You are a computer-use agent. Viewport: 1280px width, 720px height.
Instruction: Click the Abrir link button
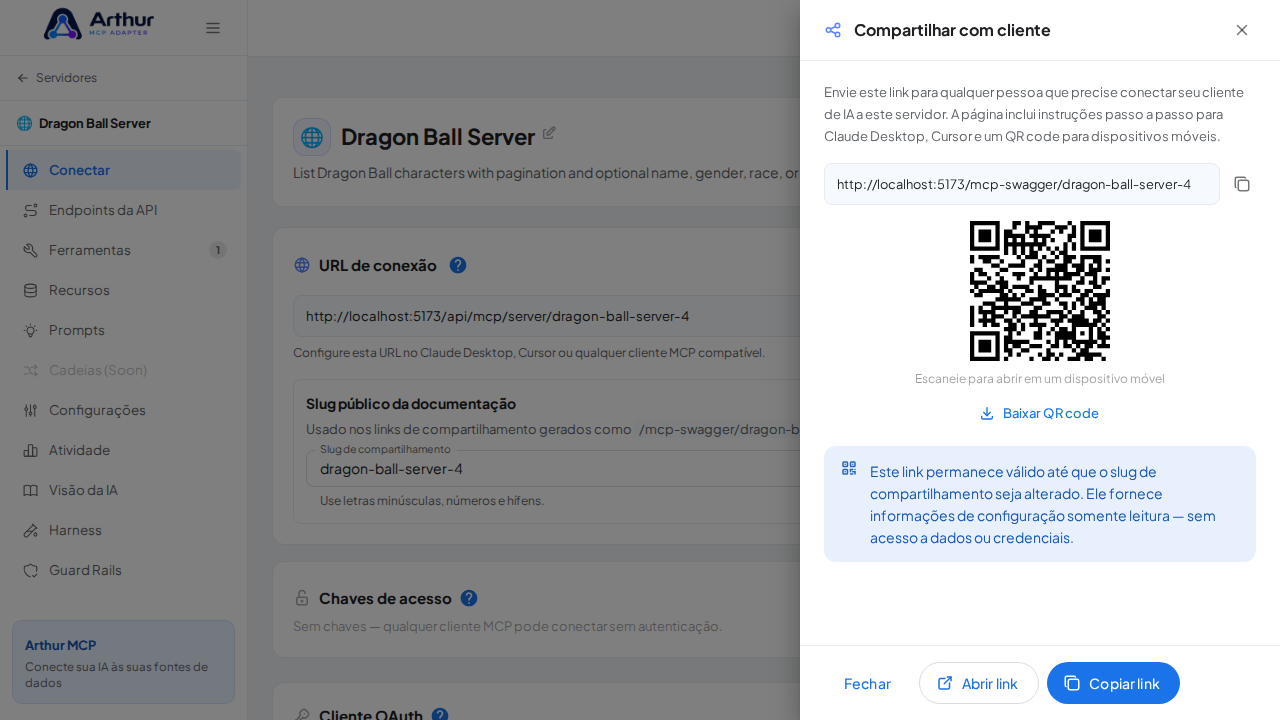(979, 683)
